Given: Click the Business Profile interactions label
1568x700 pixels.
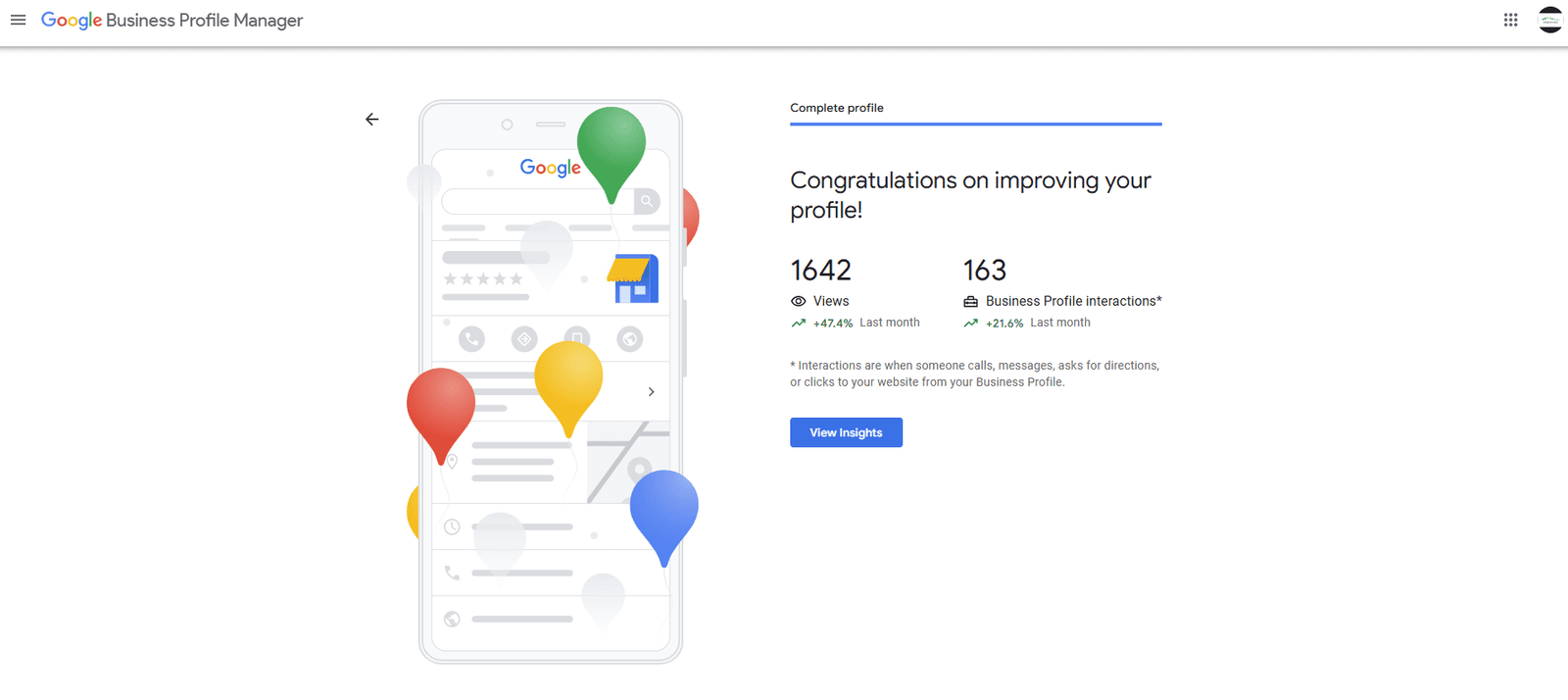Looking at the screenshot, I should click(x=1073, y=302).
